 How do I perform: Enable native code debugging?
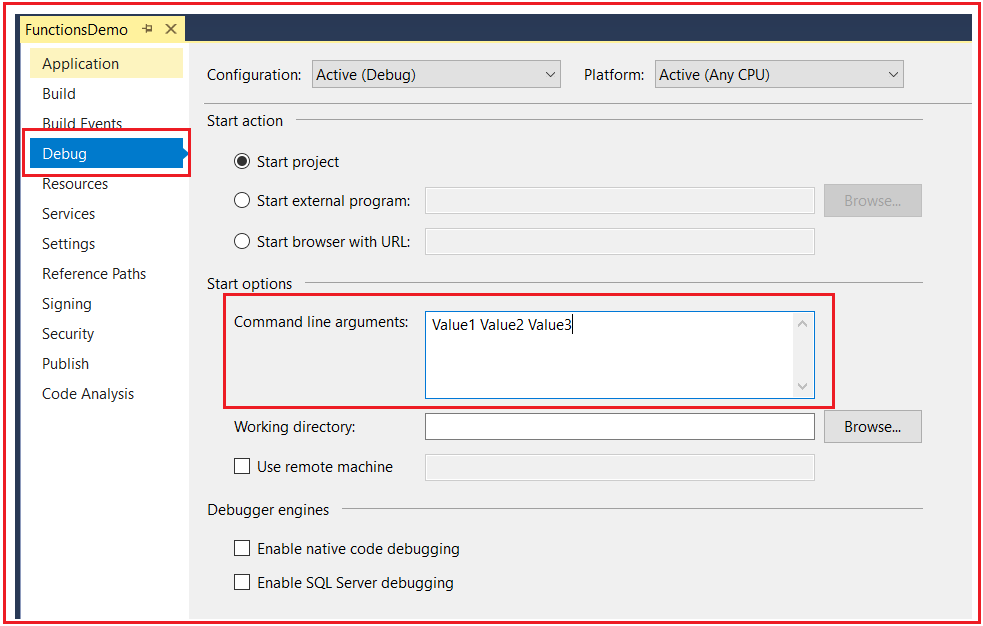click(241, 548)
